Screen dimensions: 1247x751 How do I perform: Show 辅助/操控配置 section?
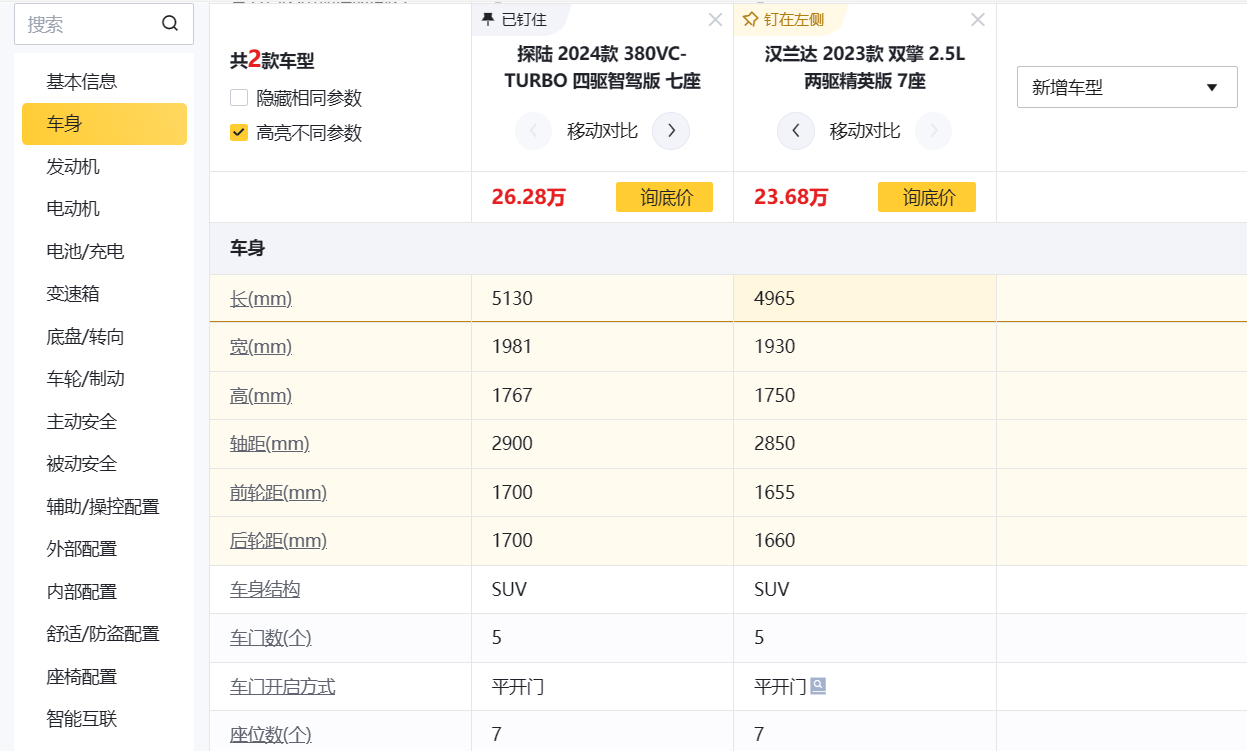tap(104, 507)
